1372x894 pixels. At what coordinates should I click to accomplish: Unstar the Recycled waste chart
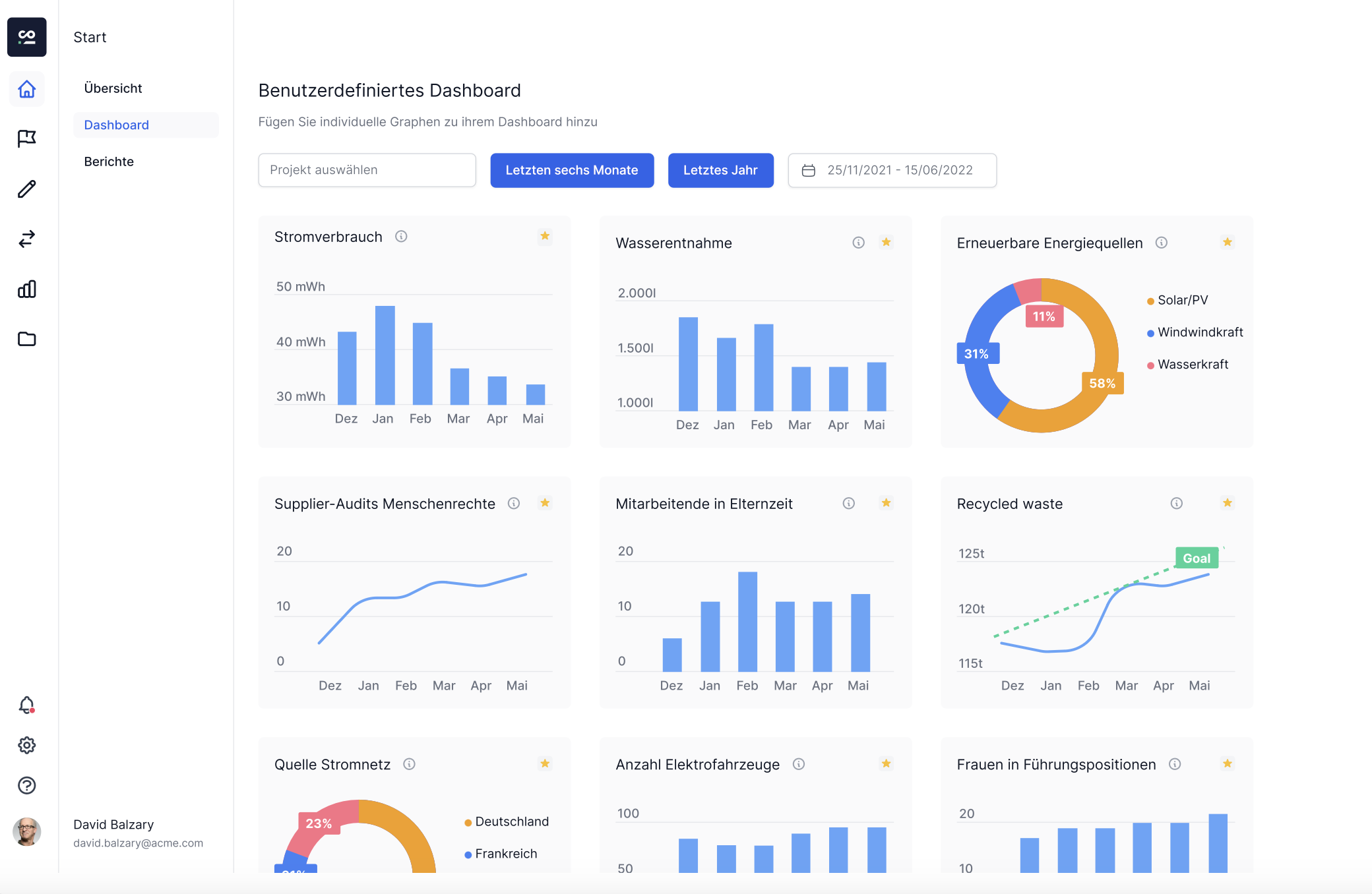(1227, 503)
